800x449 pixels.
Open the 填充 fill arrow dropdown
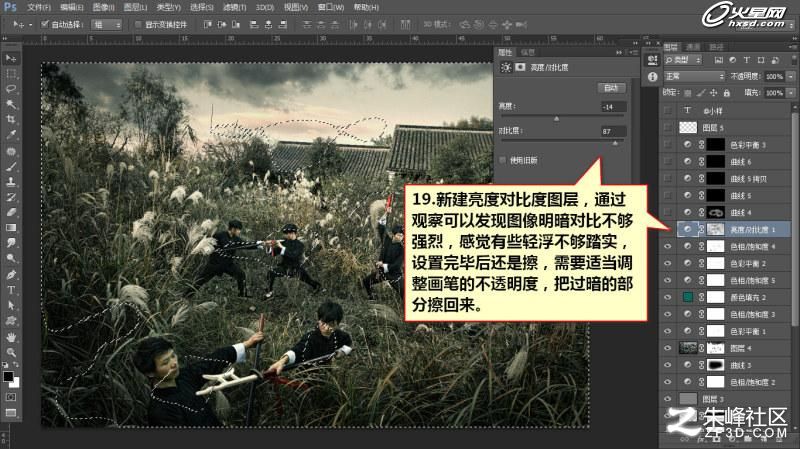tap(791, 93)
